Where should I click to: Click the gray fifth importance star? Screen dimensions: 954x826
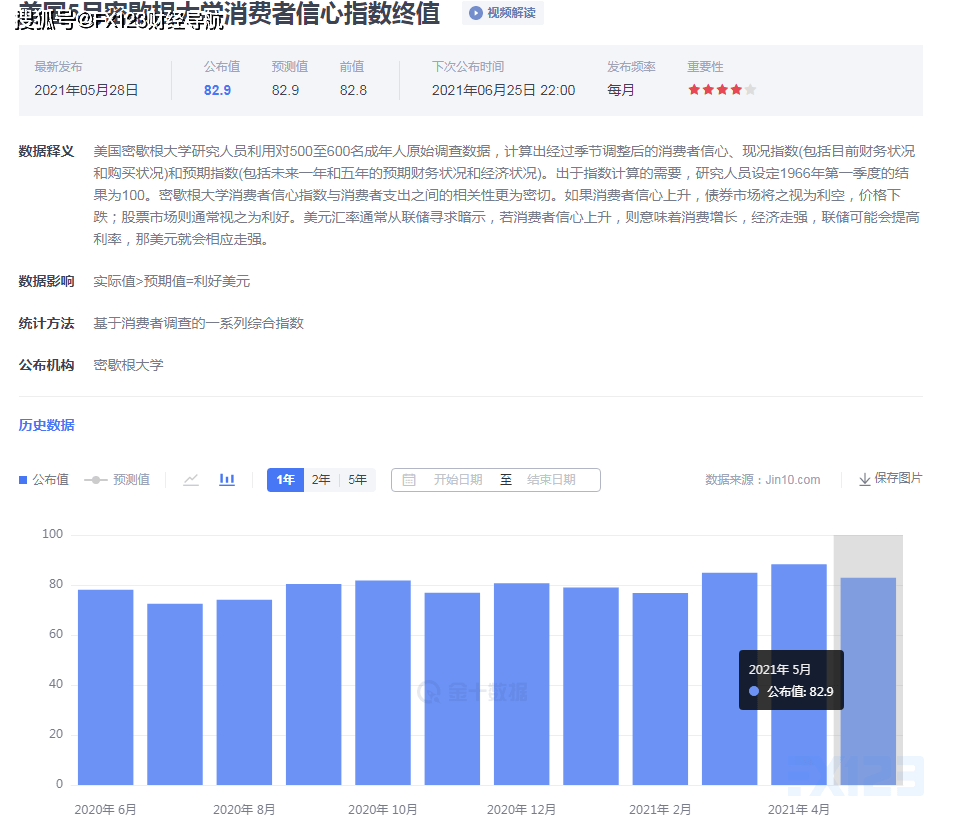tap(751, 90)
